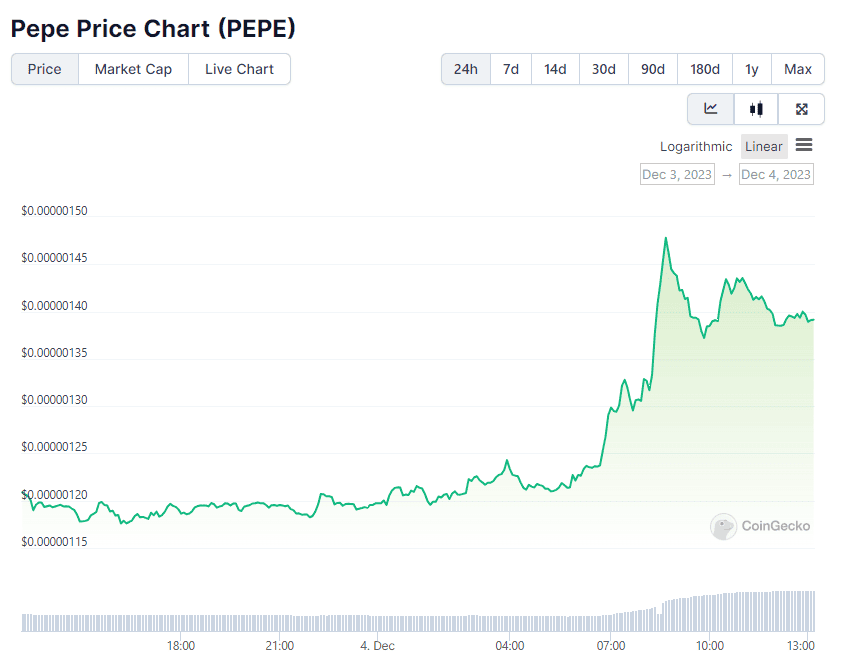Open the Dec 4, 2023 date picker
The height and width of the screenshot is (671, 843).
(776, 174)
